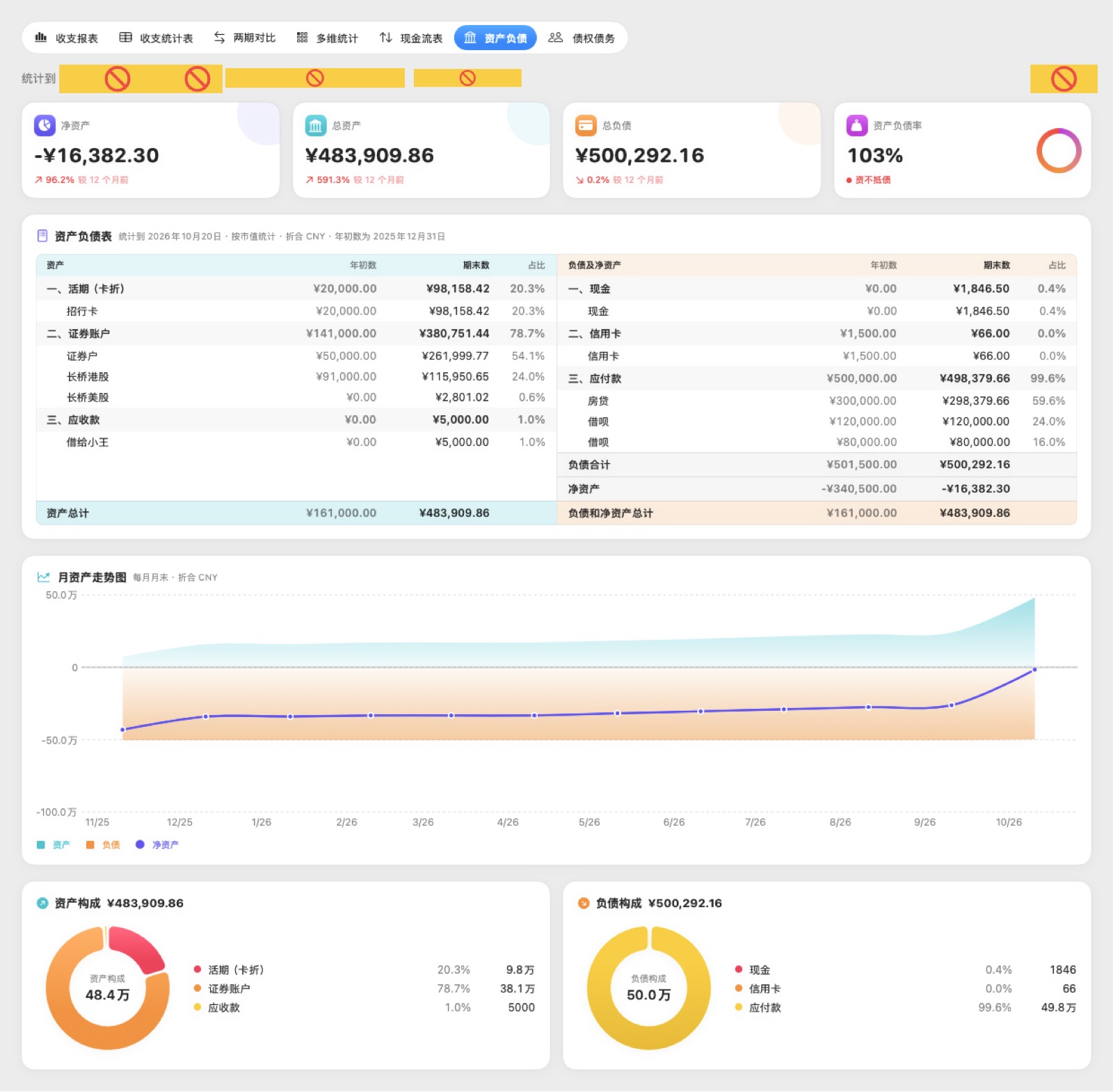Open the 收支报表 tab

click(x=67, y=38)
